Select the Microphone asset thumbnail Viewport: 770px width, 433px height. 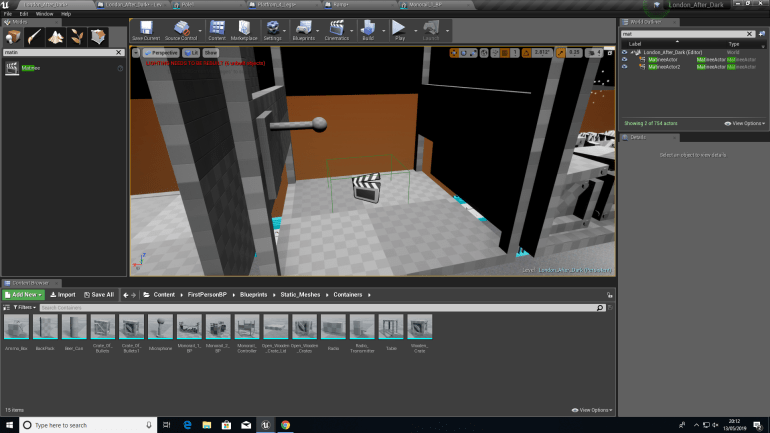click(160, 327)
